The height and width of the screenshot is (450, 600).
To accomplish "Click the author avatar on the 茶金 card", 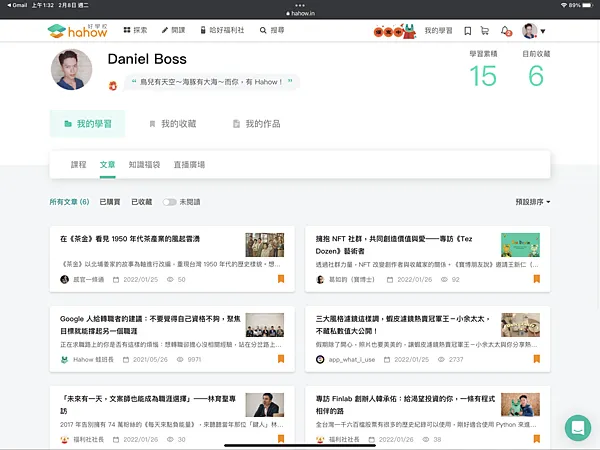I will pyautogui.click(x=64, y=279).
